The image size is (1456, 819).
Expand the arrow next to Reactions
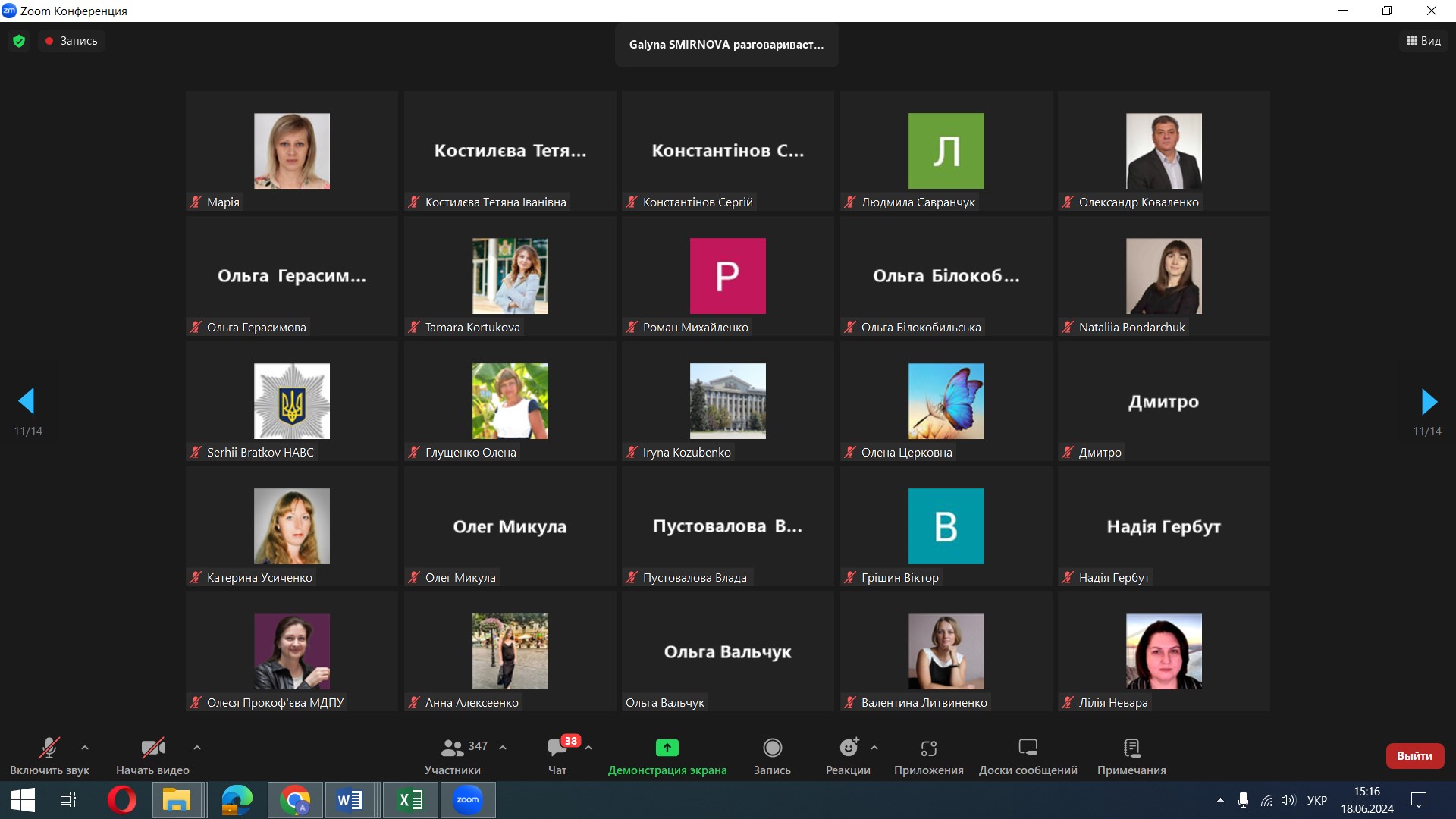874,748
